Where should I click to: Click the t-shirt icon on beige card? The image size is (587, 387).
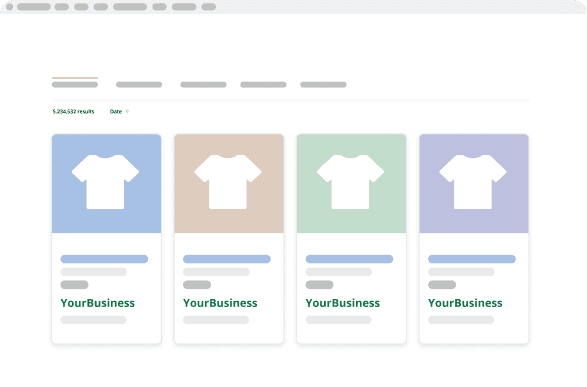[x=228, y=182]
